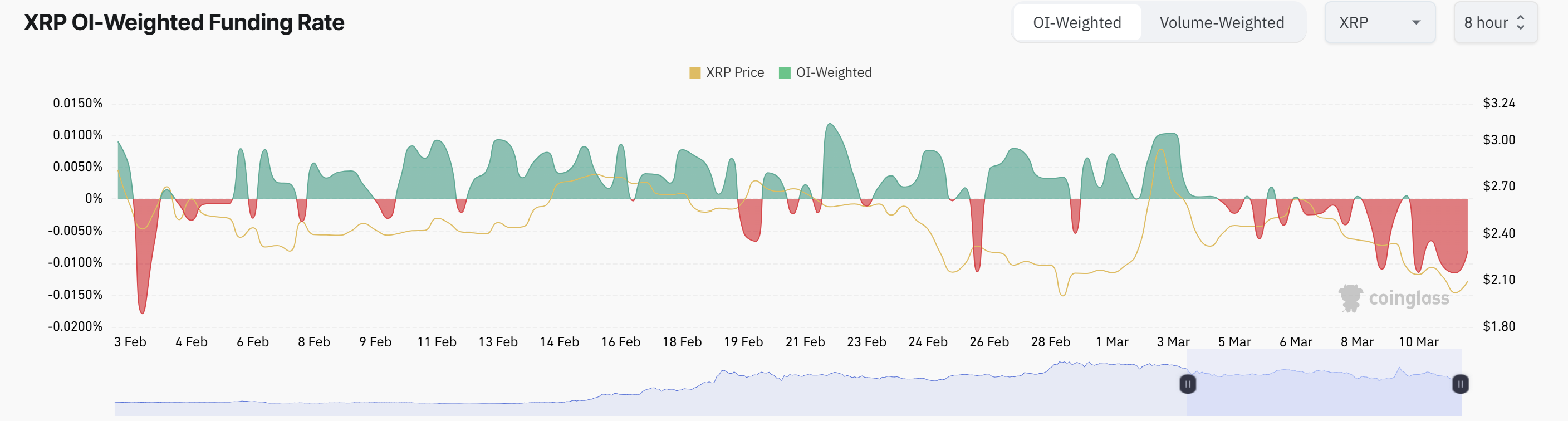Toggle the green OI-Weighted legend swatch
The height and width of the screenshot is (421, 1568).
[785, 73]
